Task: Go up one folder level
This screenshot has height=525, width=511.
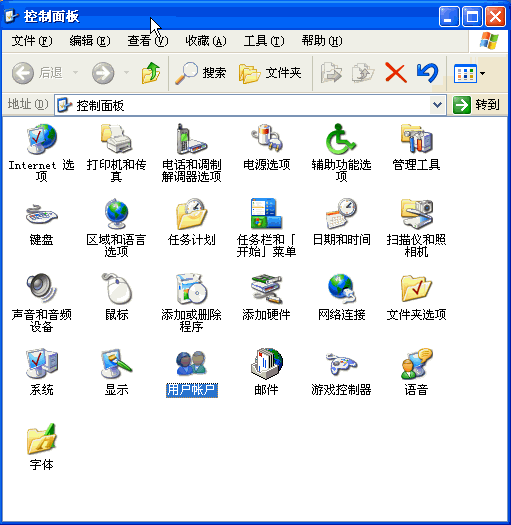Action: click(x=151, y=73)
